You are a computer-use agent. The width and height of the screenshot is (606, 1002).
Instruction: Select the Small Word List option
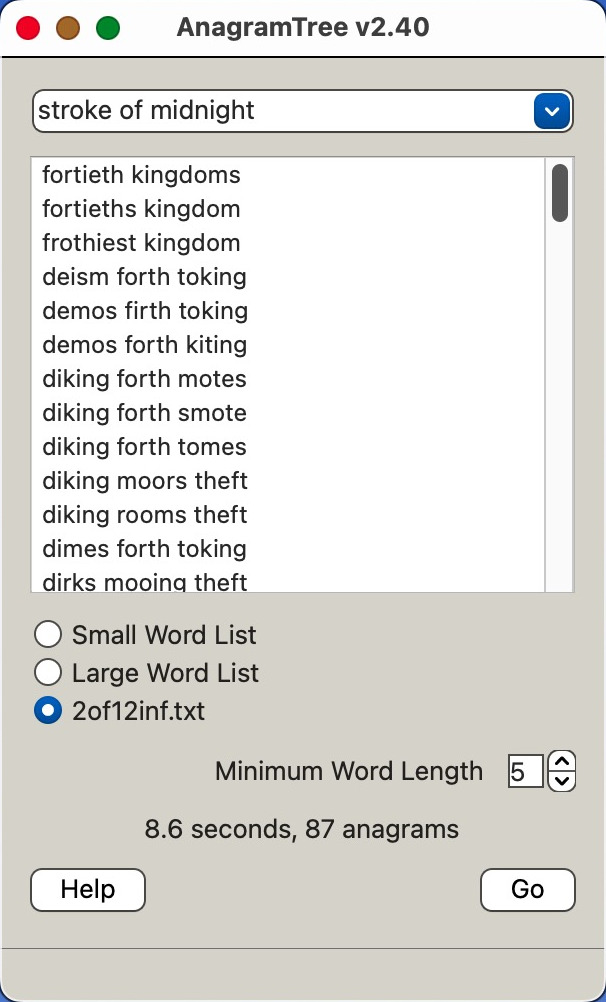47,635
